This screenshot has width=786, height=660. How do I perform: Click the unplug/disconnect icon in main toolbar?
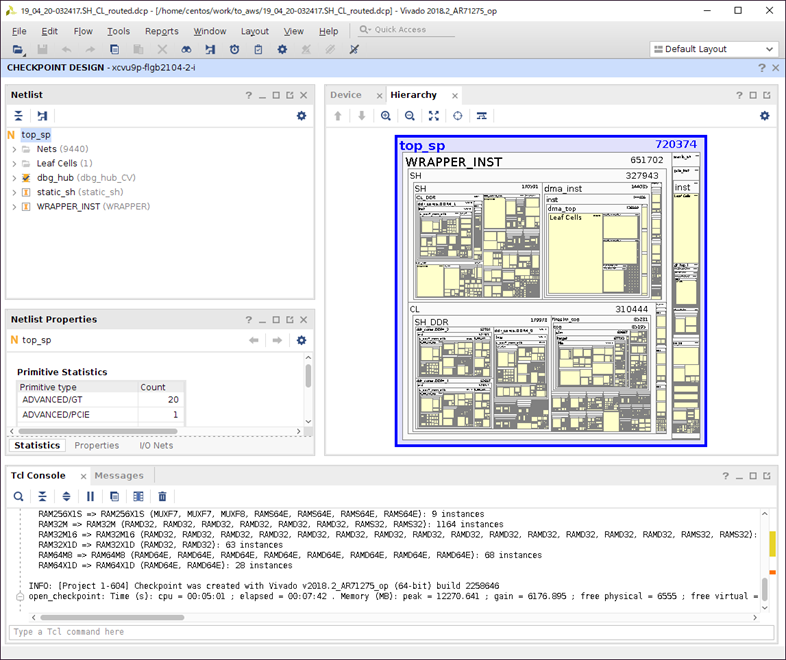click(354, 49)
